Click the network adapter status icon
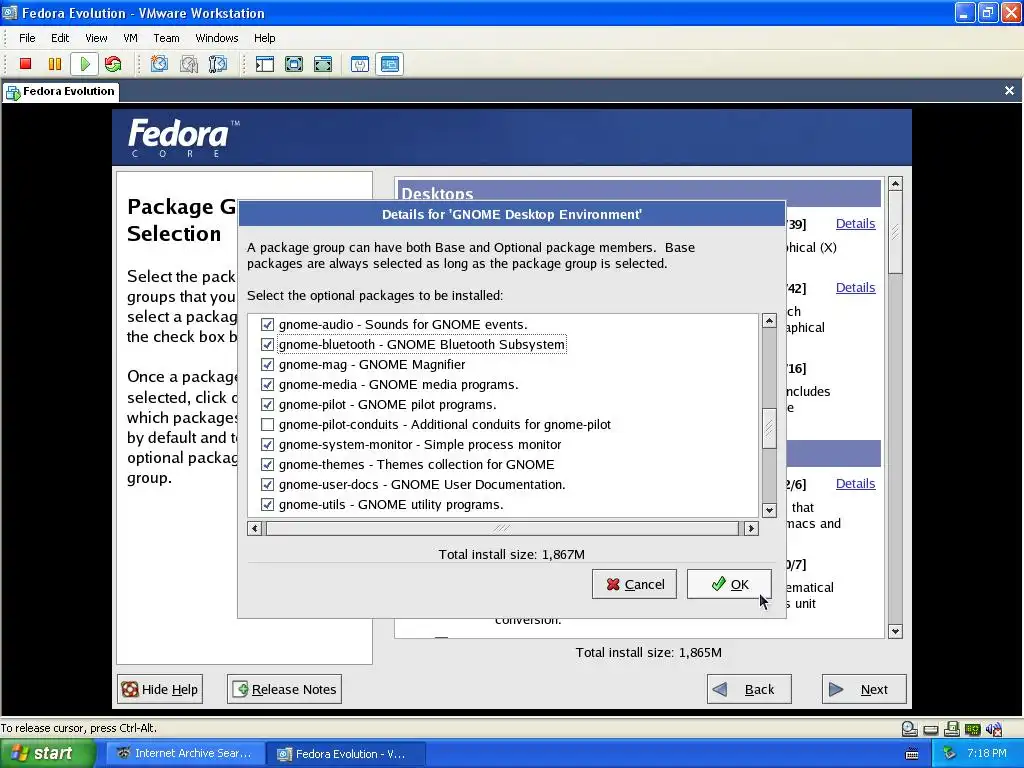The image size is (1024, 768). click(973, 729)
